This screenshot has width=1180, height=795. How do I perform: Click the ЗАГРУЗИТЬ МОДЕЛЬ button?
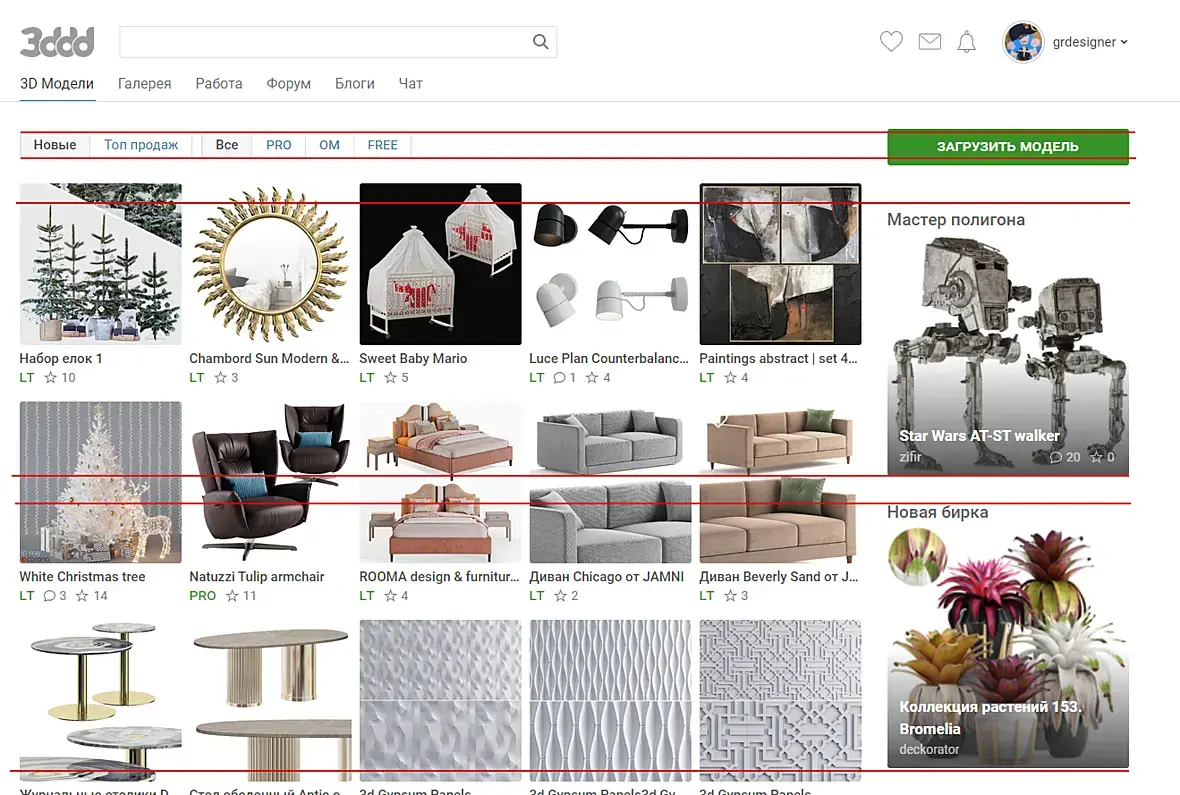1008,146
